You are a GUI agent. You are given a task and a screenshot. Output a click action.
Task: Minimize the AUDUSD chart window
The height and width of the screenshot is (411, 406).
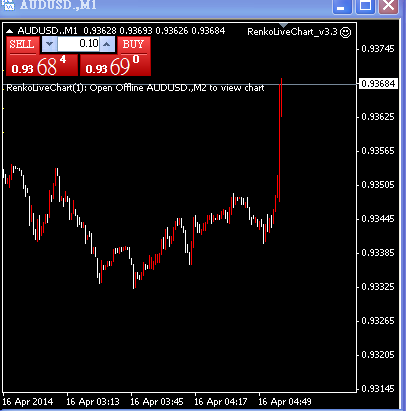(x=342, y=6)
